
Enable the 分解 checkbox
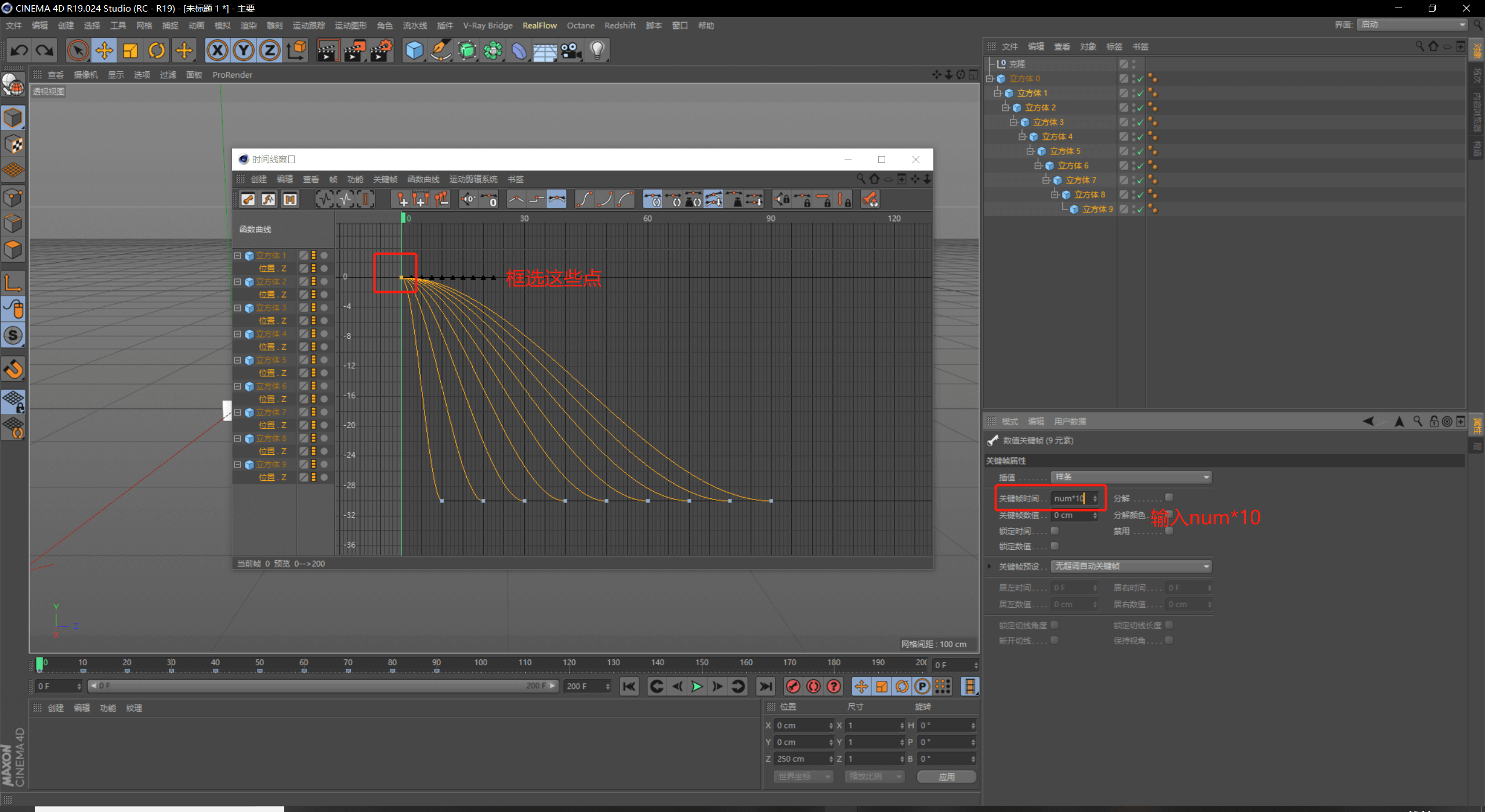pyautogui.click(x=1169, y=498)
